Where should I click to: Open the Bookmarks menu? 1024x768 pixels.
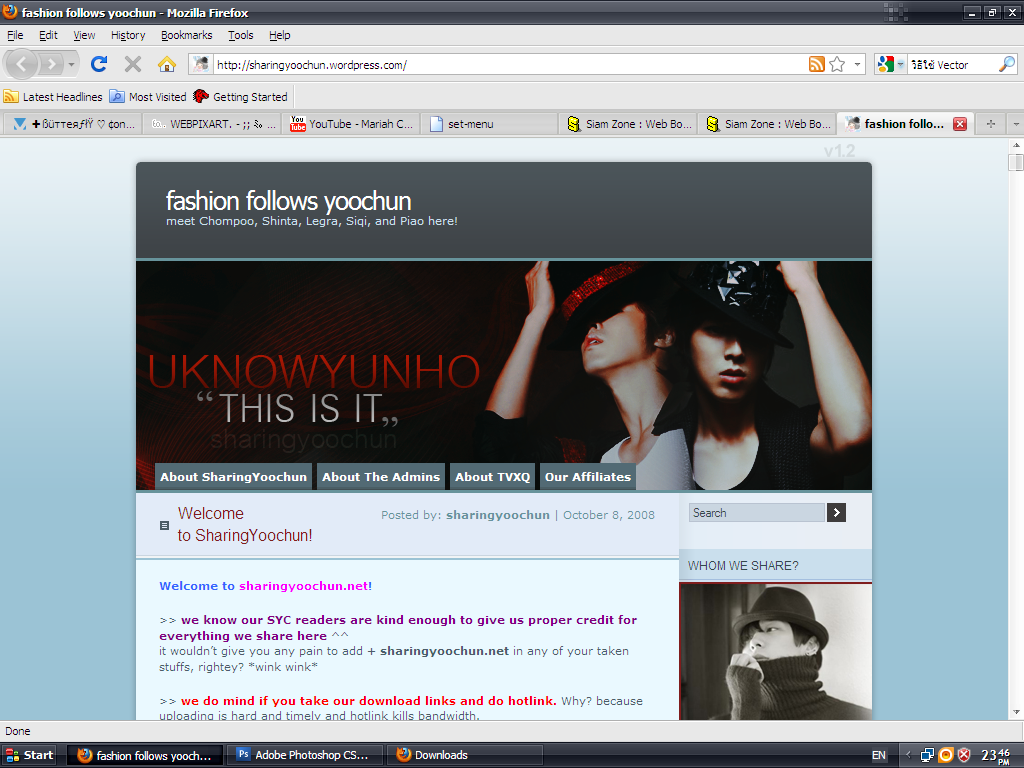[x=187, y=35]
